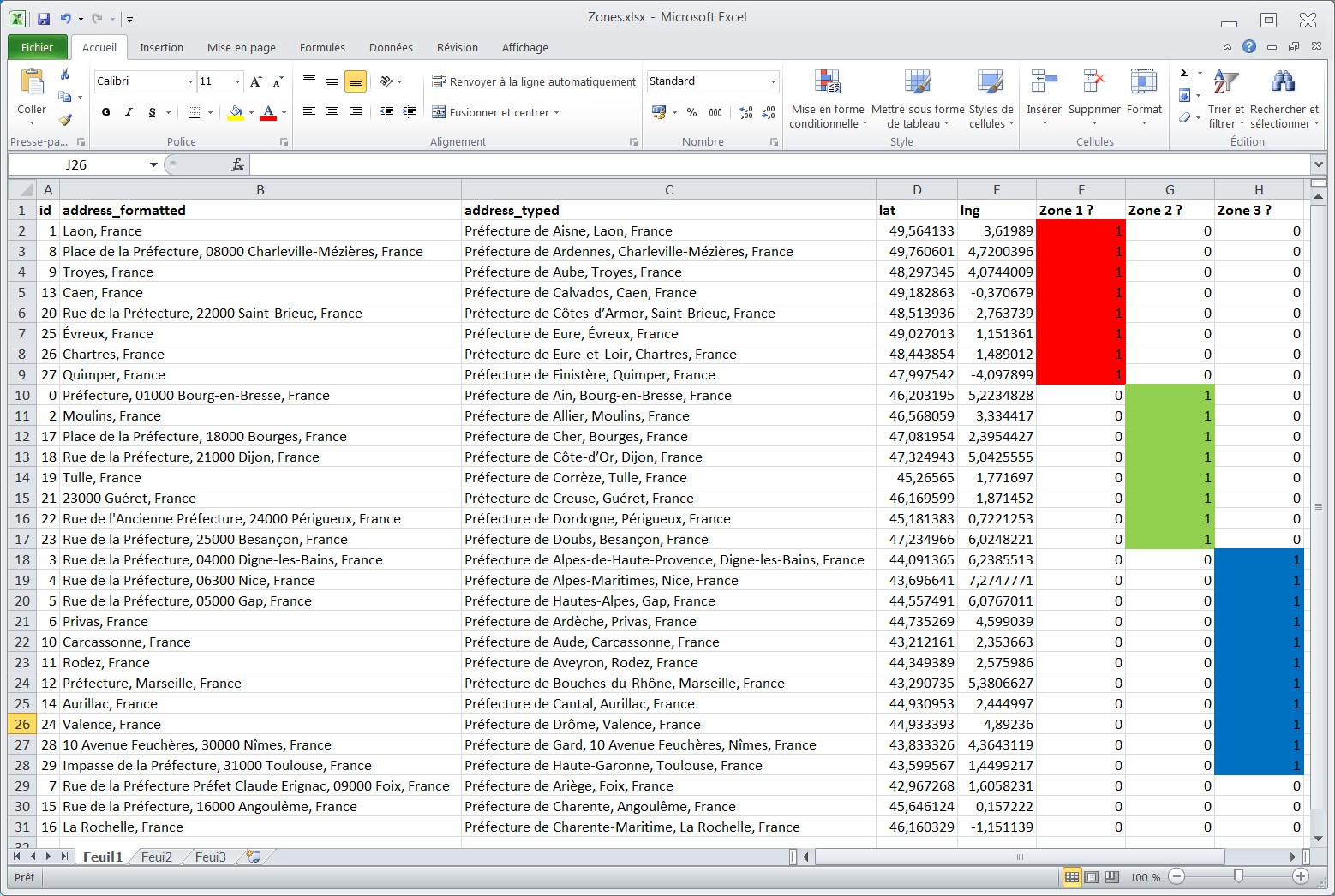
Task: Open Mettre sous forme de tableau menu
Action: [918, 99]
